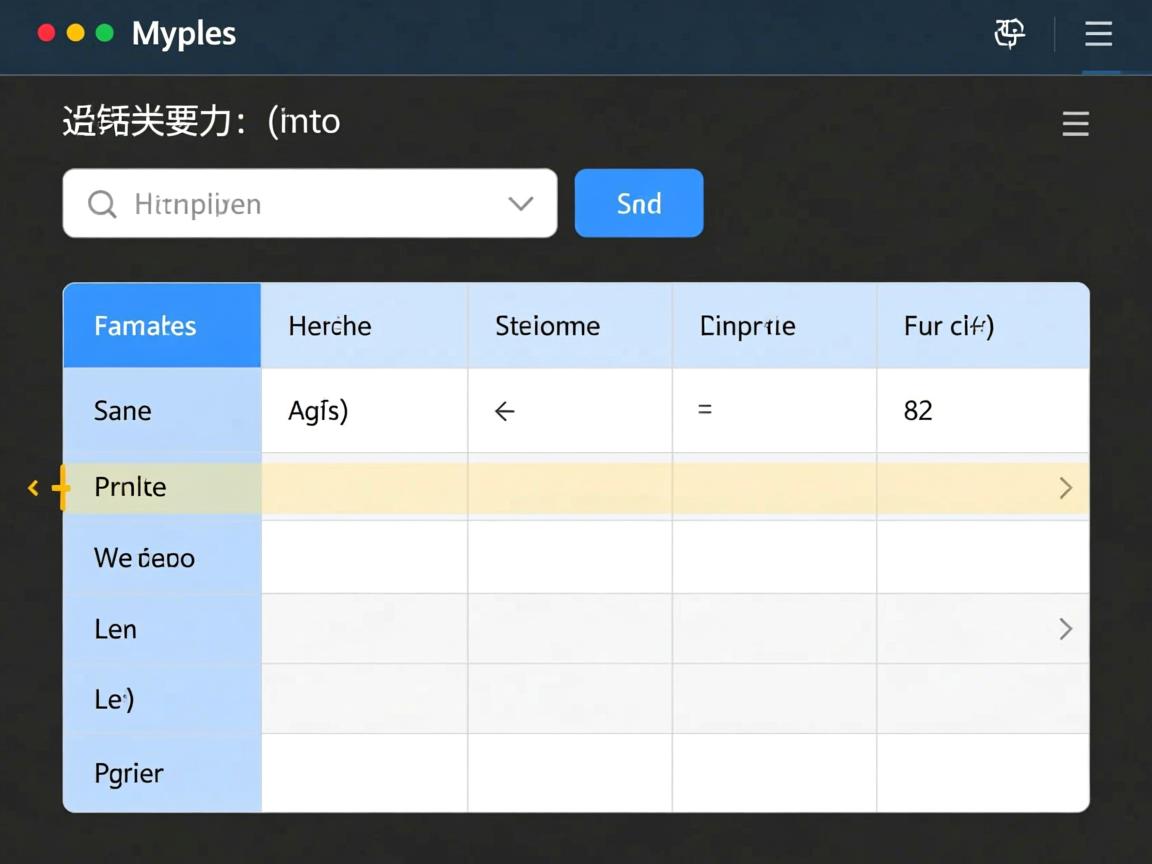Expand the Hitnplijen dropdown arrow

coord(520,204)
